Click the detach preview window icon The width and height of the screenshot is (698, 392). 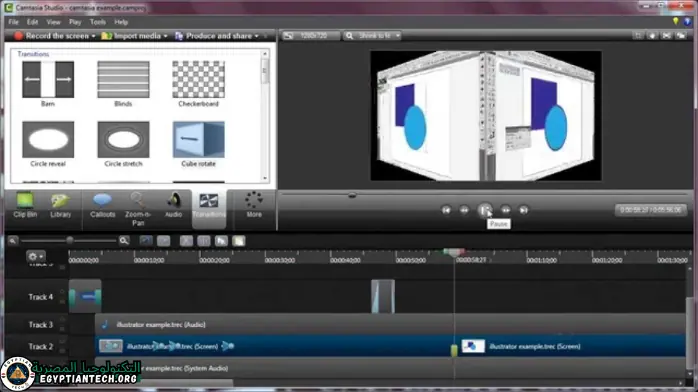pos(681,36)
